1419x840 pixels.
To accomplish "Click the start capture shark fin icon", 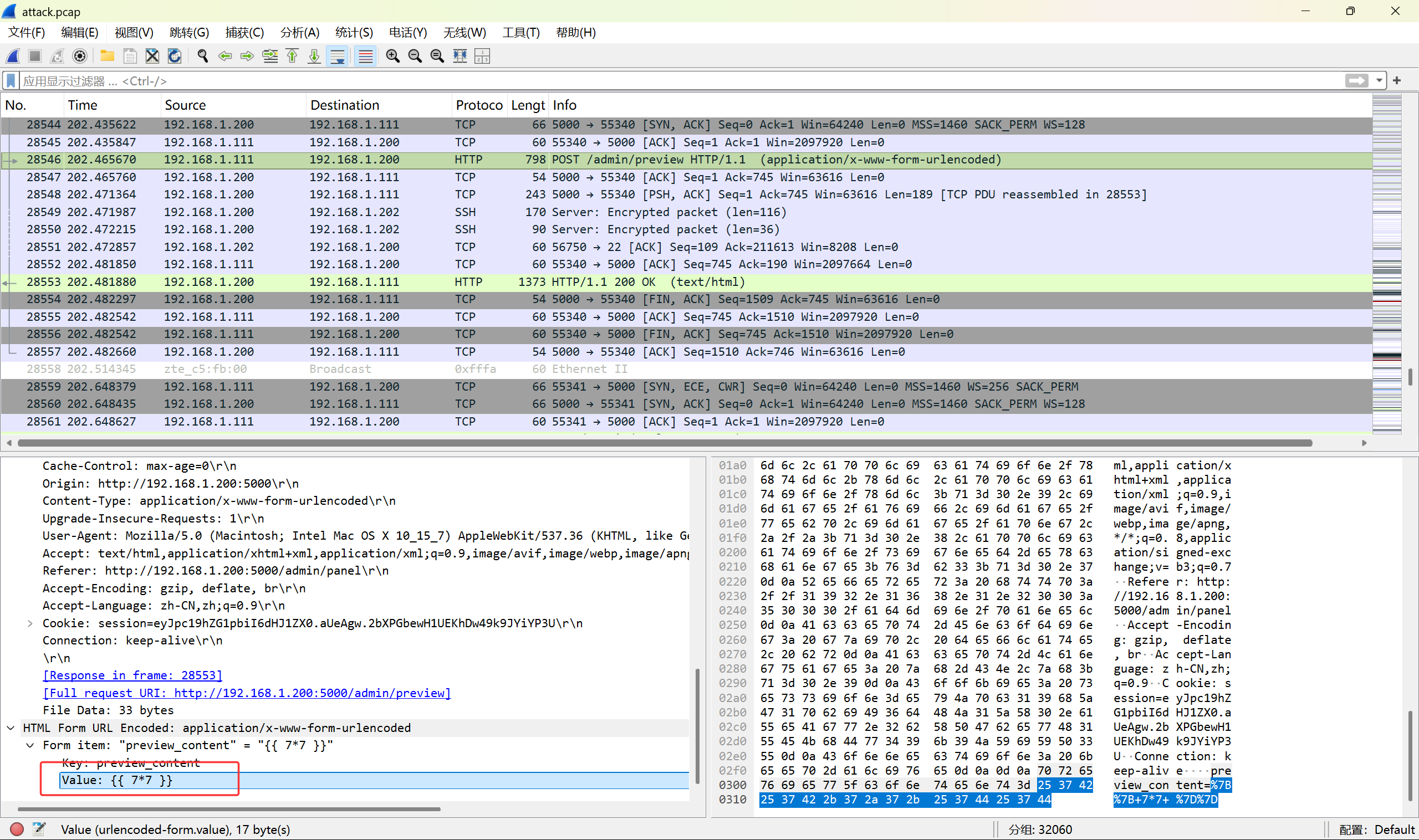I will pyautogui.click(x=13, y=56).
